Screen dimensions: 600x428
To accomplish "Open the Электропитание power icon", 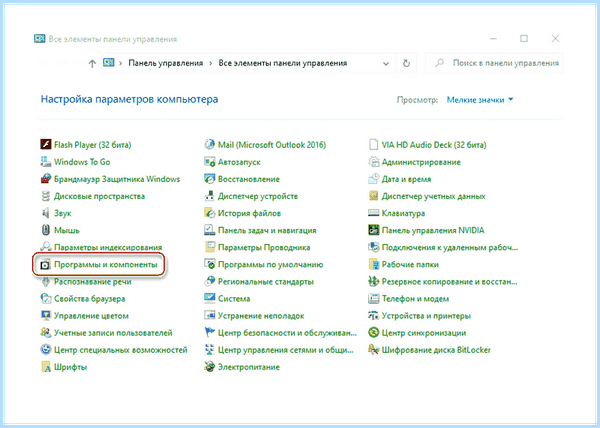I will click(209, 367).
